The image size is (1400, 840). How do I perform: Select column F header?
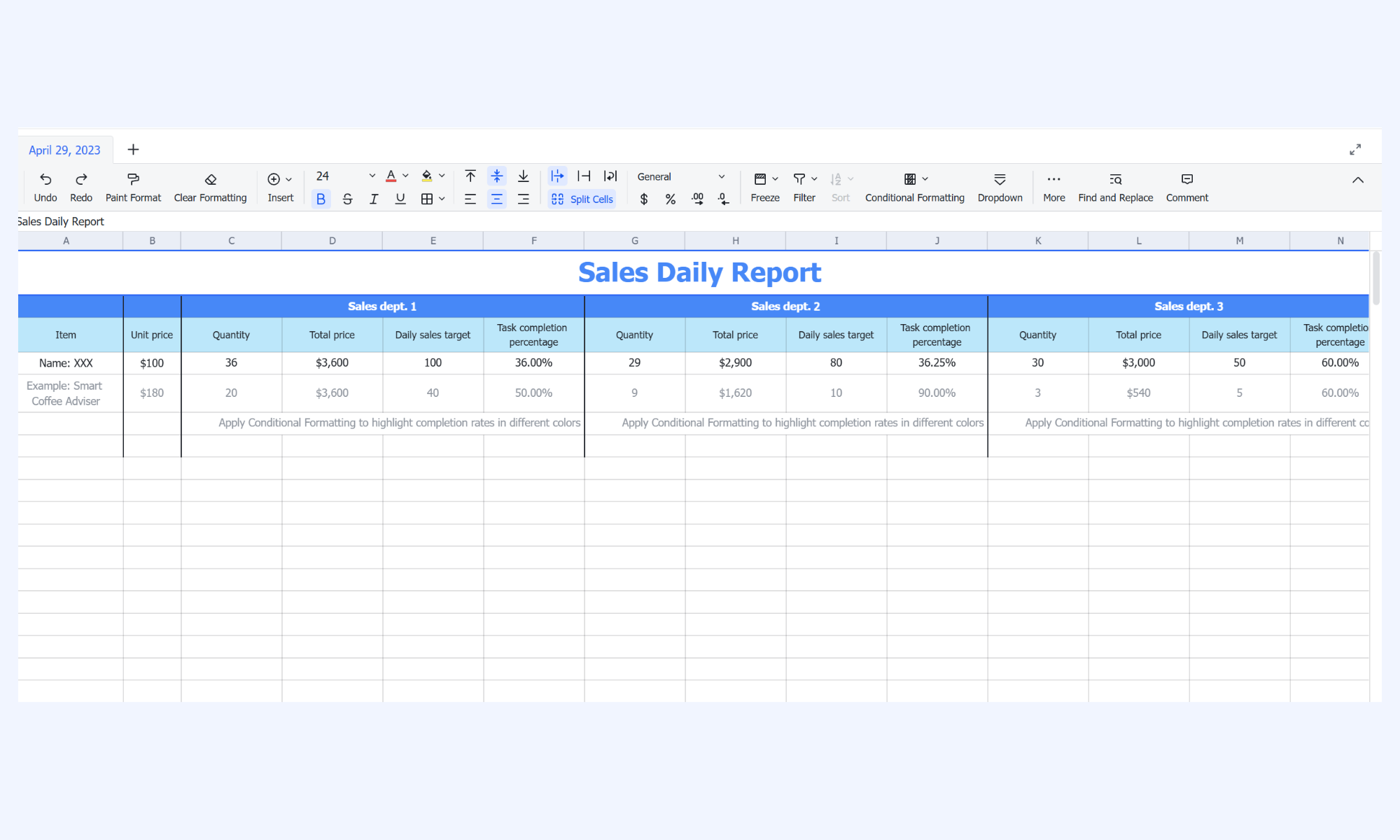[x=534, y=241]
